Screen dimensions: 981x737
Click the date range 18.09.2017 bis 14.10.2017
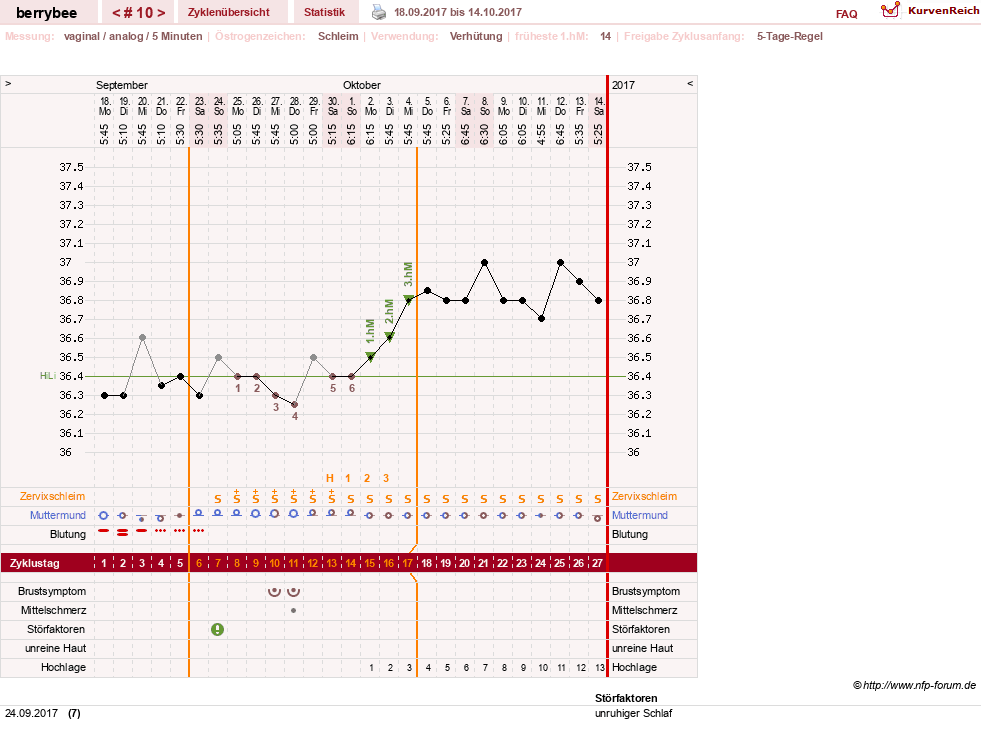pos(458,12)
